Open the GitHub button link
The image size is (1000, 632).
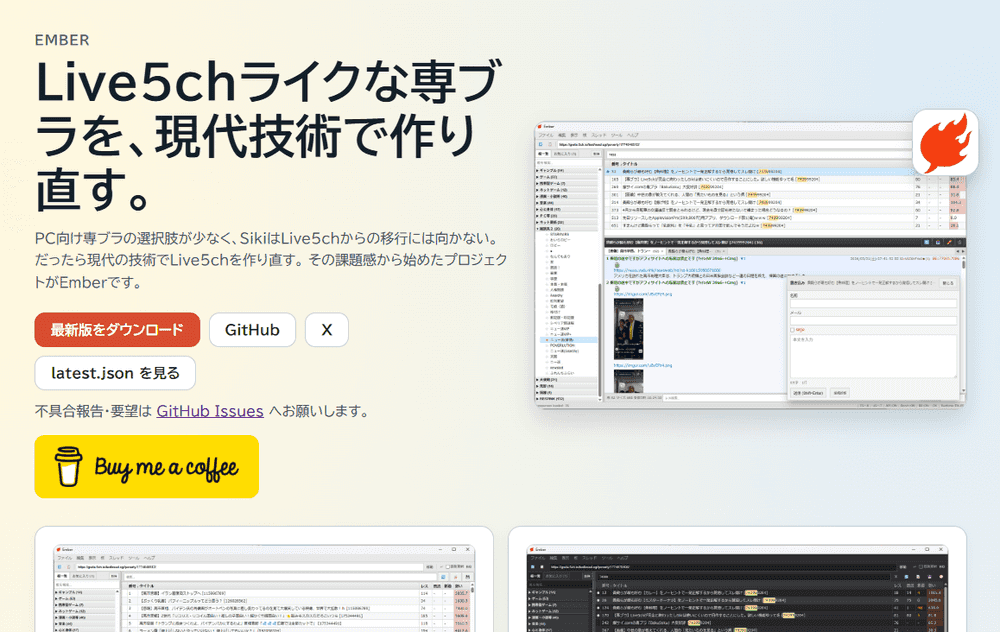click(x=253, y=330)
